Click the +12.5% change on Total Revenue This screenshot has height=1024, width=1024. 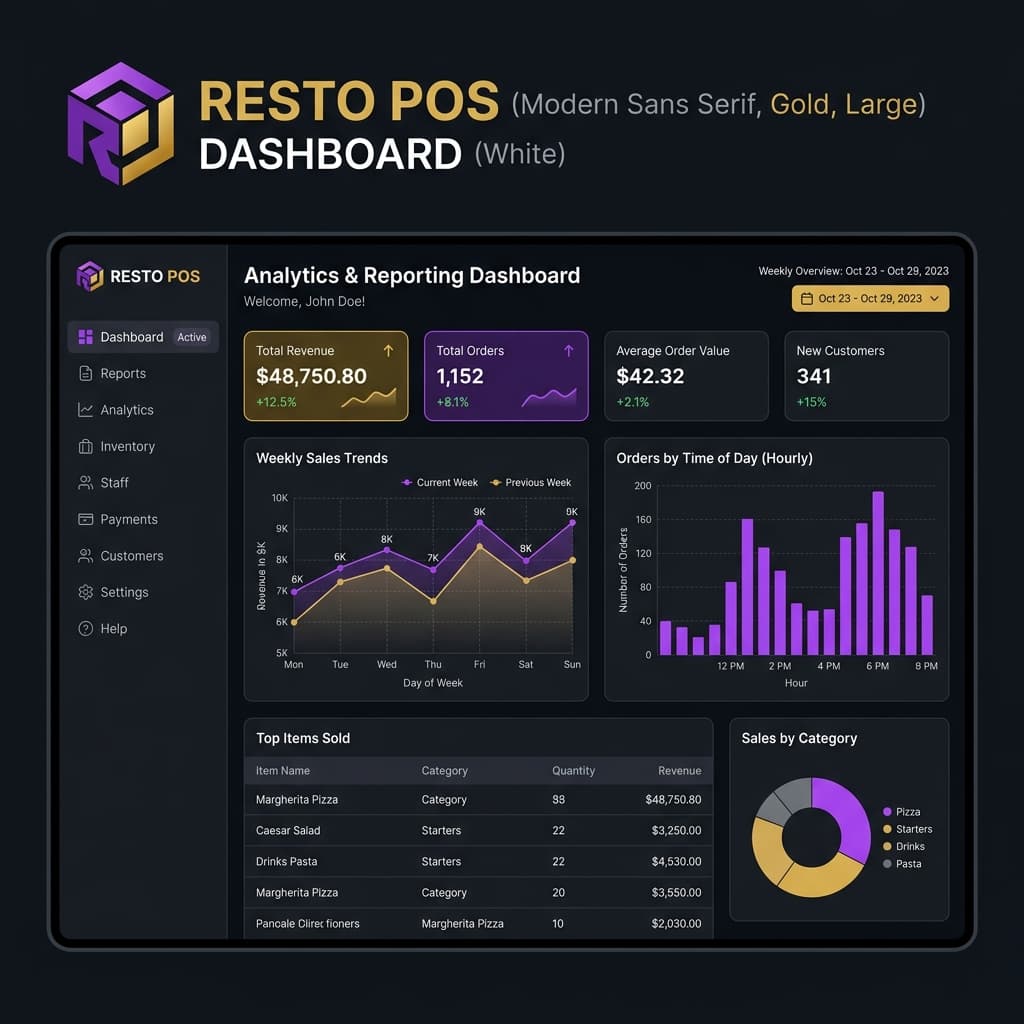pyautogui.click(x=276, y=402)
